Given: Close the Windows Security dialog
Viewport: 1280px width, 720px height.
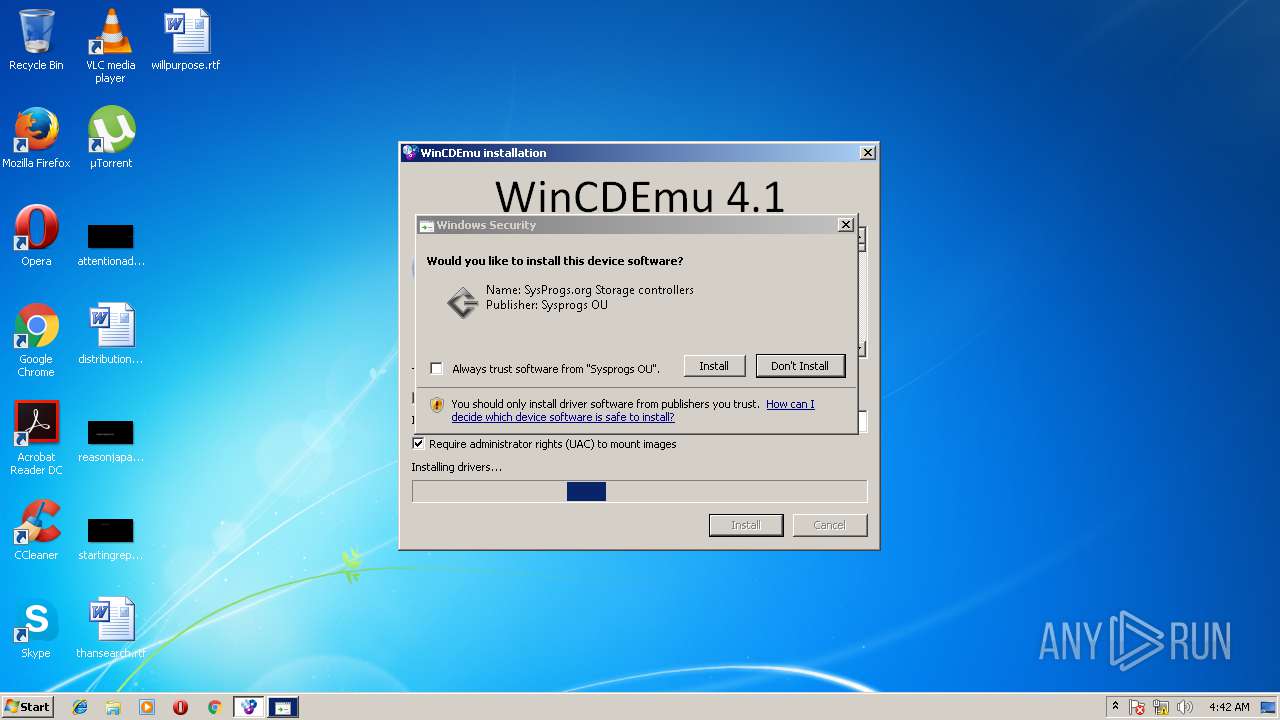Looking at the screenshot, I should coord(845,225).
